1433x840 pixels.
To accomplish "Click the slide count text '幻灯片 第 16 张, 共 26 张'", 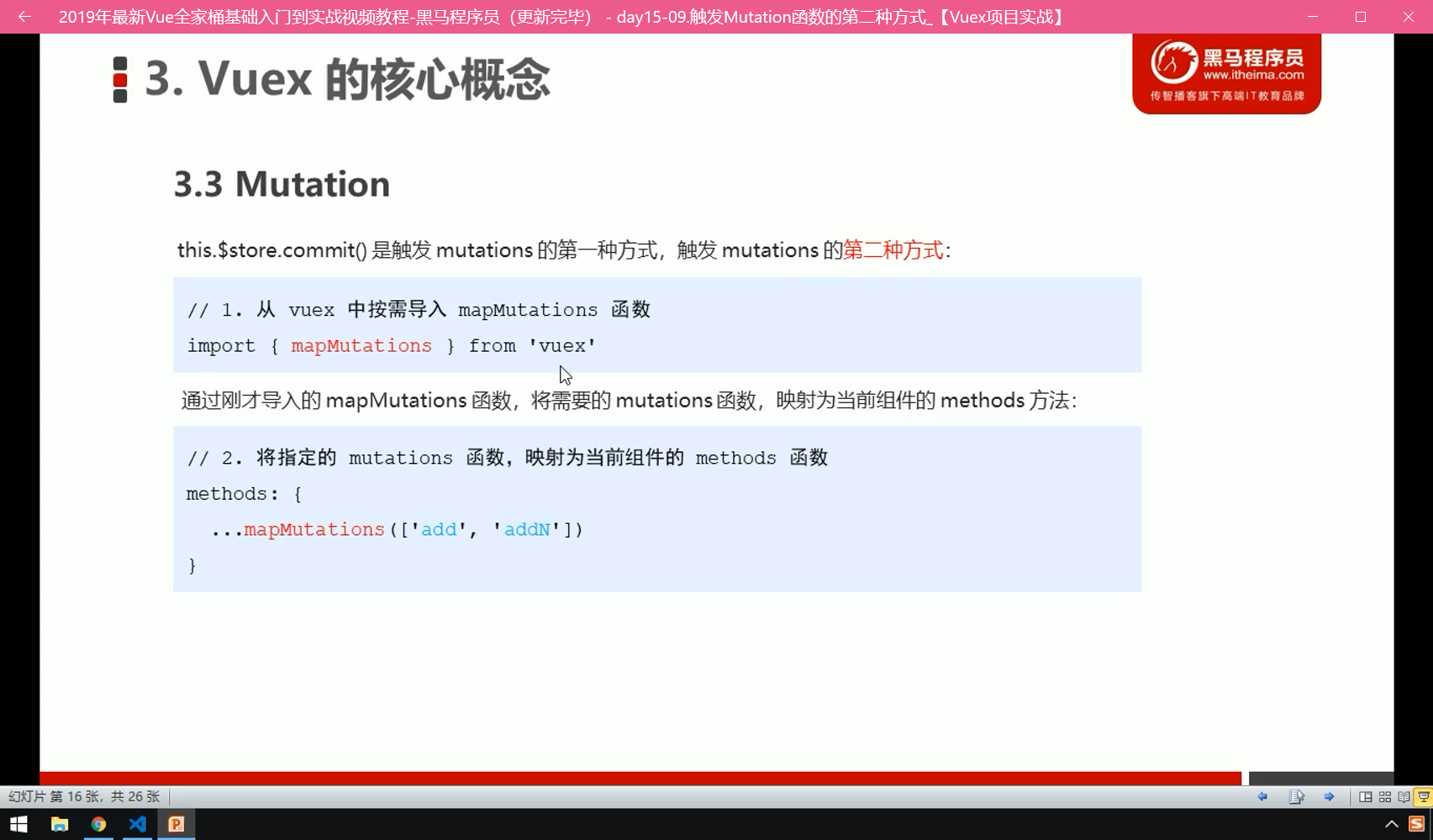I will click(84, 796).
